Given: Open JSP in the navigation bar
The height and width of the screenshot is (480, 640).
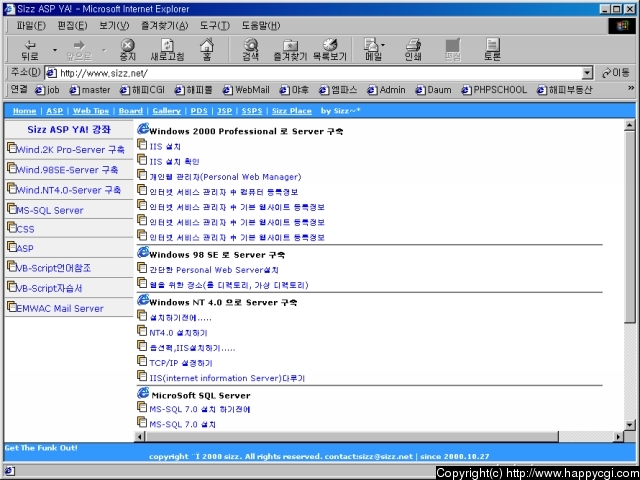Looking at the screenshot, I should click(224, 111).
